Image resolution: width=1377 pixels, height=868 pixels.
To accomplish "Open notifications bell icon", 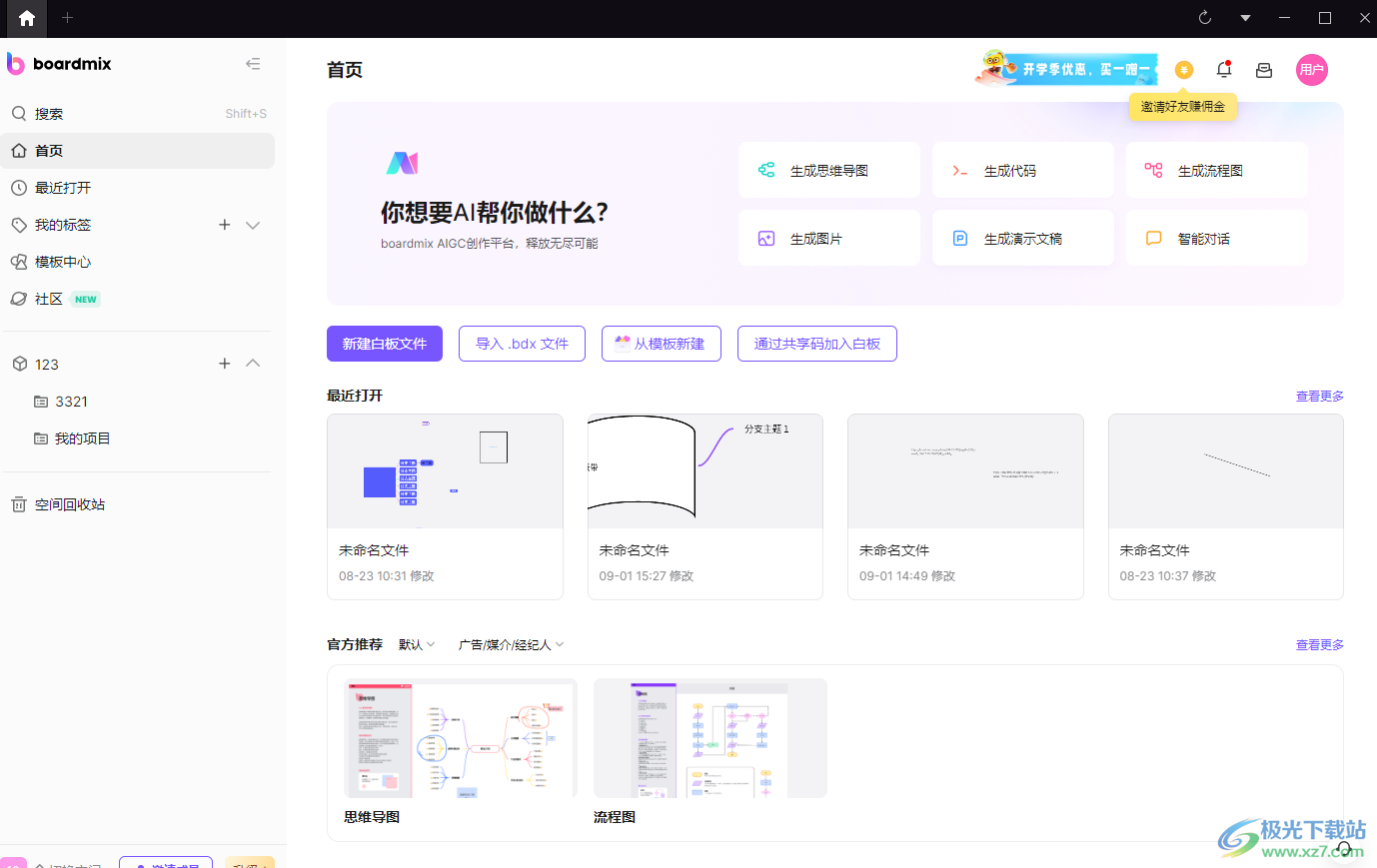I will click(x=1224, y=70).
